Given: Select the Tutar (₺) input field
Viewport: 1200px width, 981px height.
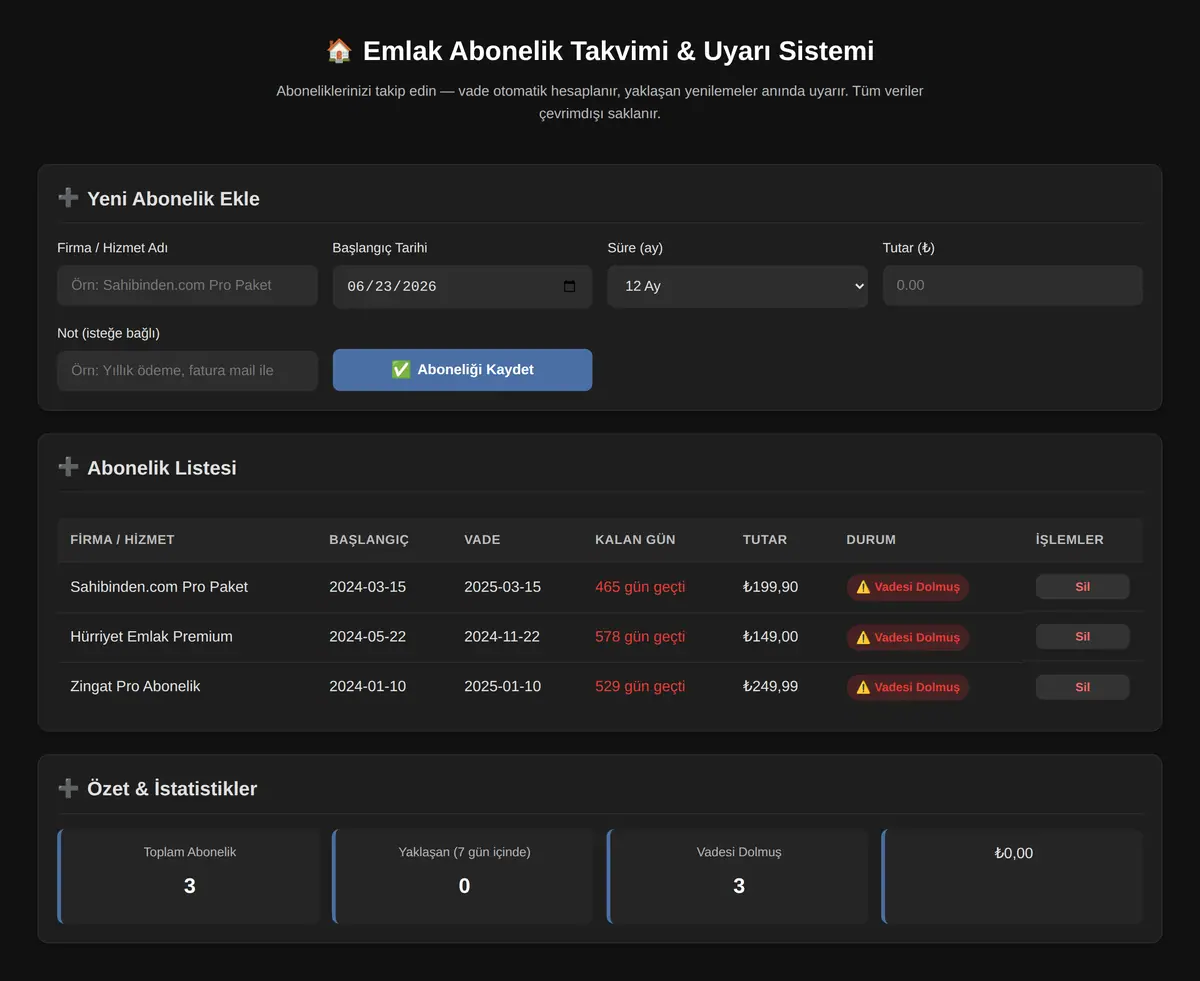Looking at the screenshot, I should pyautogui.click(x=1012, y=285).
